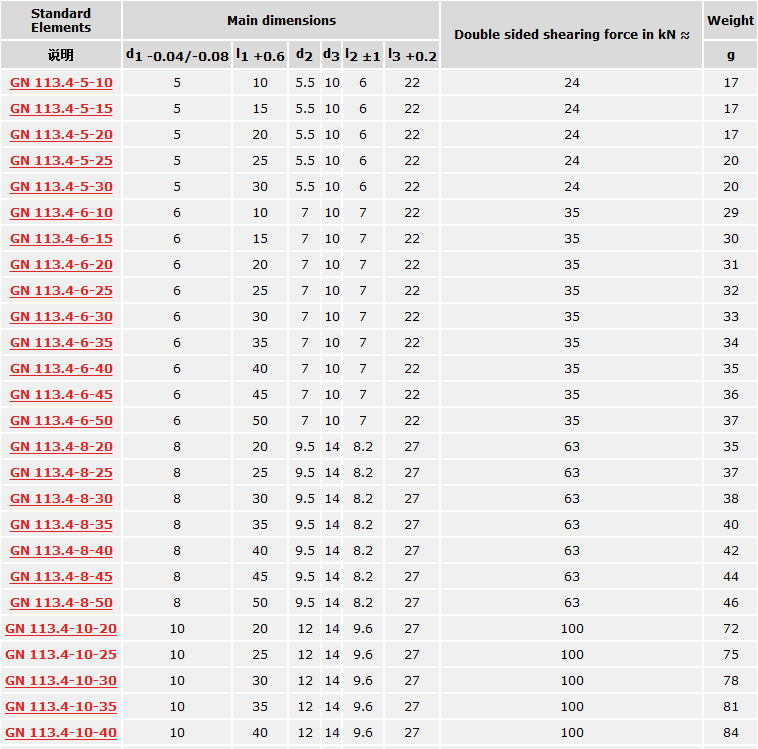This screenshot has width=758, height=749.
Task: Click the l1 +0.6 column header
Action: tap(260, 55)
